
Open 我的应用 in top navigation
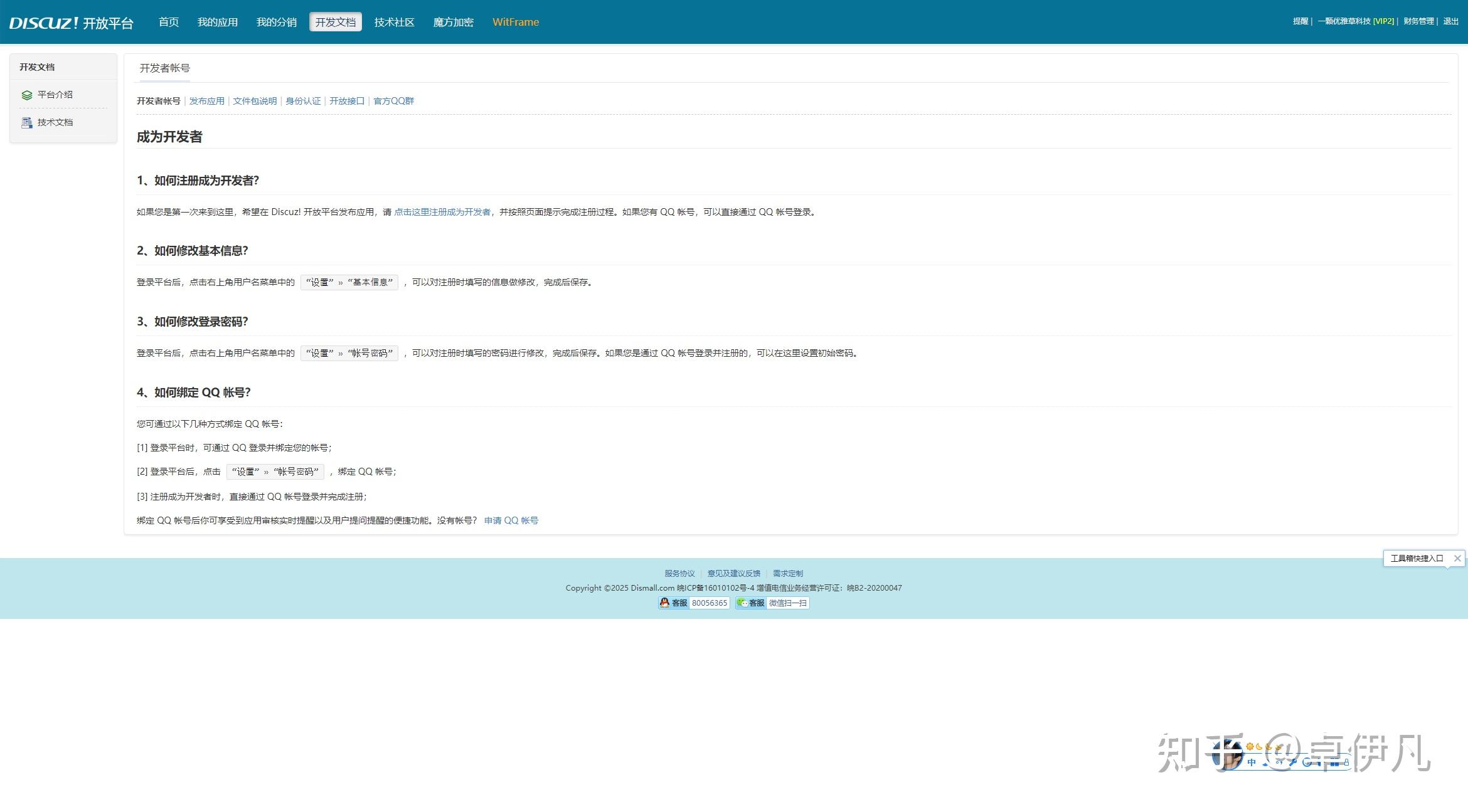click(x=217, y=23)
